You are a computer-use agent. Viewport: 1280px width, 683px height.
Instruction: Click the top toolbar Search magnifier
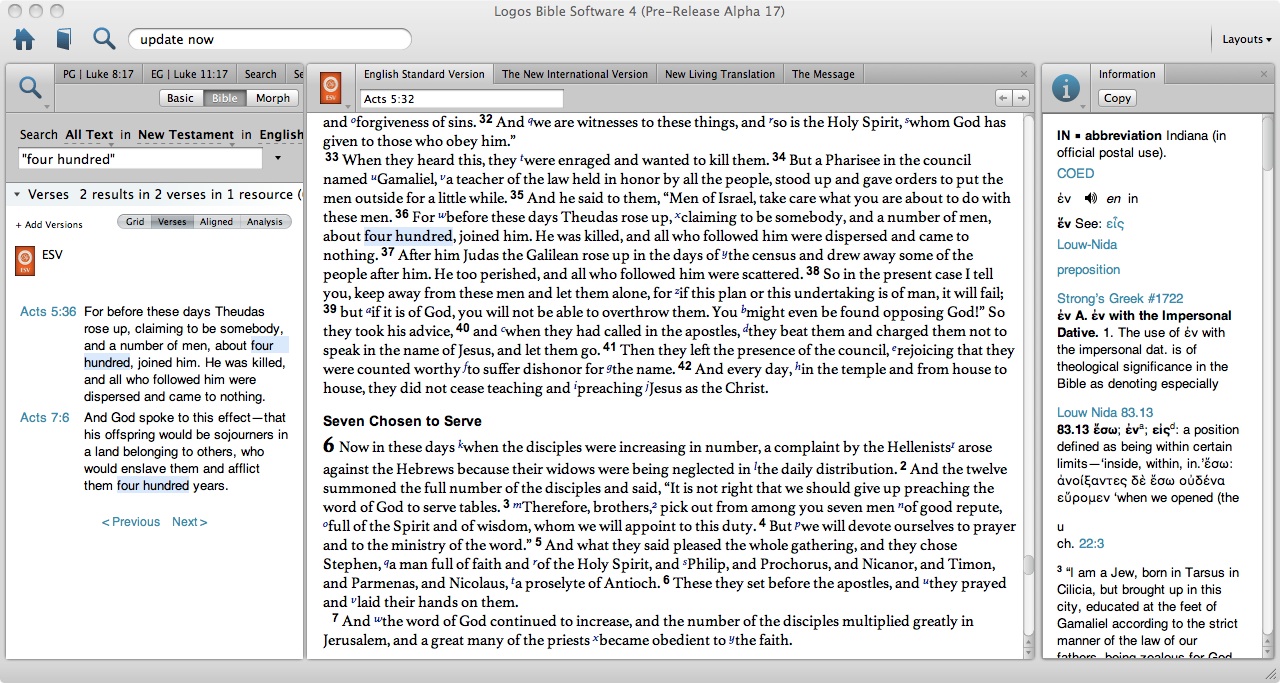pyautogui.click(x=104, y=39)
